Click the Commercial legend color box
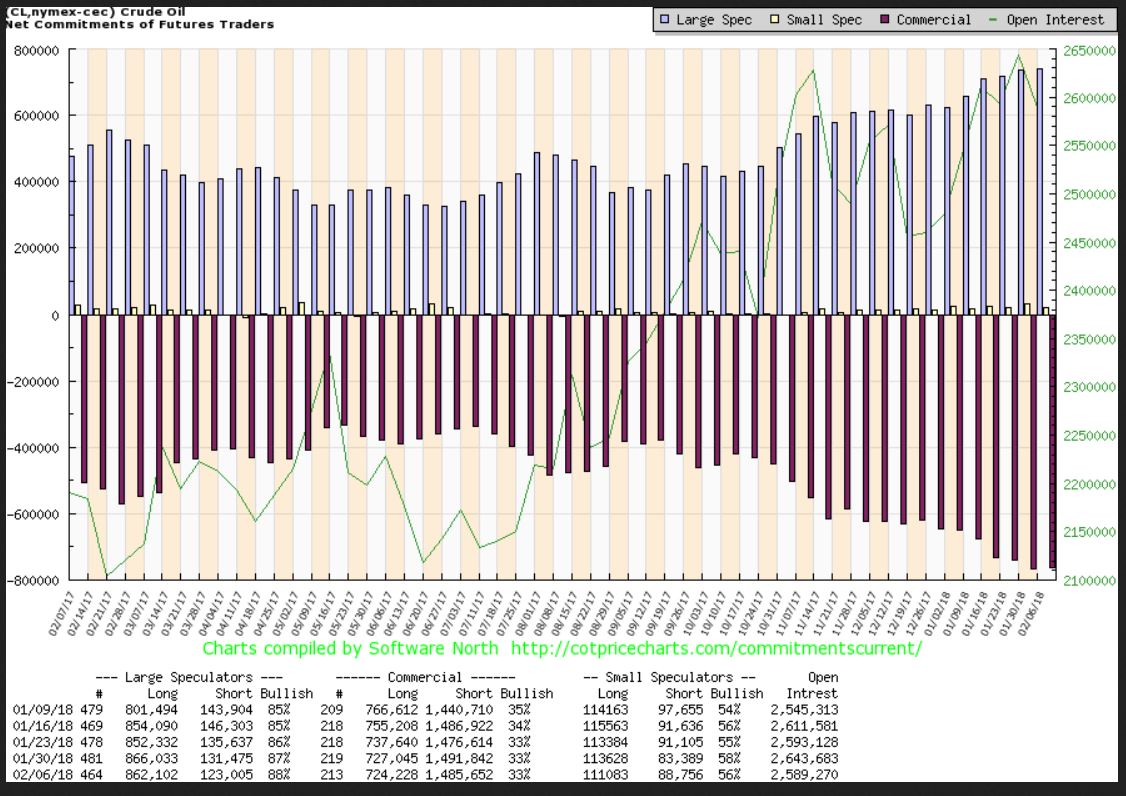The width and height of the screenshot is (1126, 796). coord(885,20)
